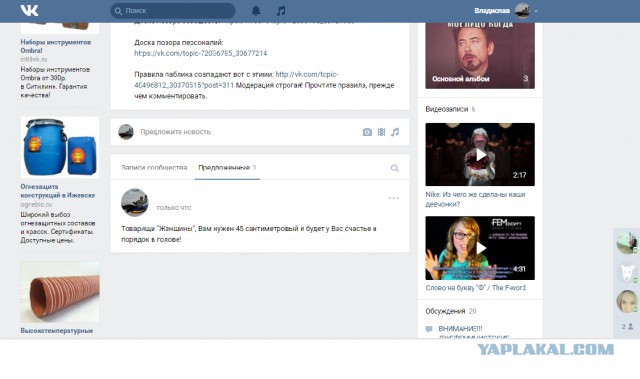640x379 pixels.
Task: Open Обсуждения section header
Action: pyautogui.click(x=445, y=311)
